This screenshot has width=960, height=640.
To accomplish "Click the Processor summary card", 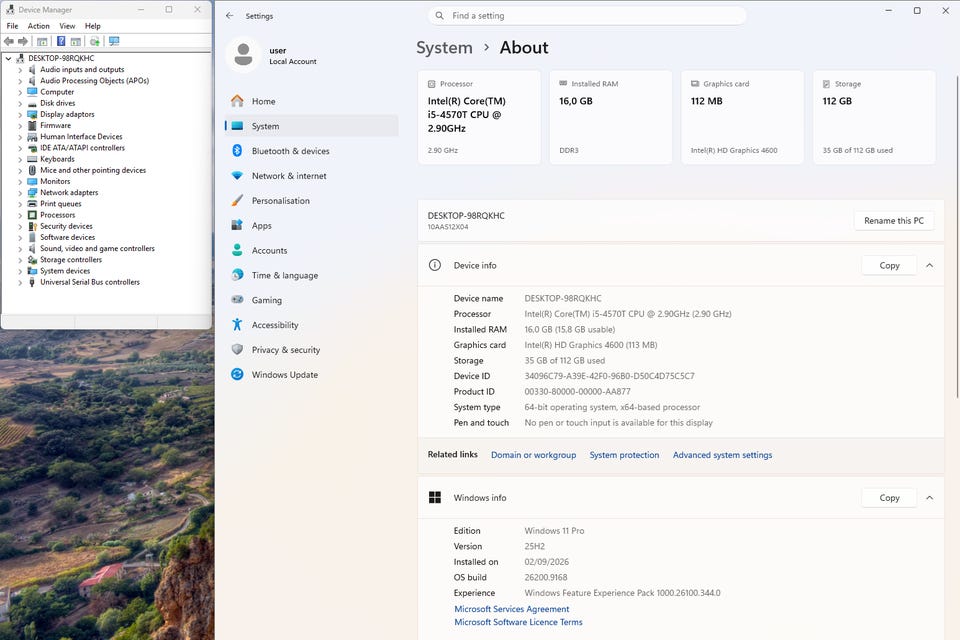I will 479,117.
